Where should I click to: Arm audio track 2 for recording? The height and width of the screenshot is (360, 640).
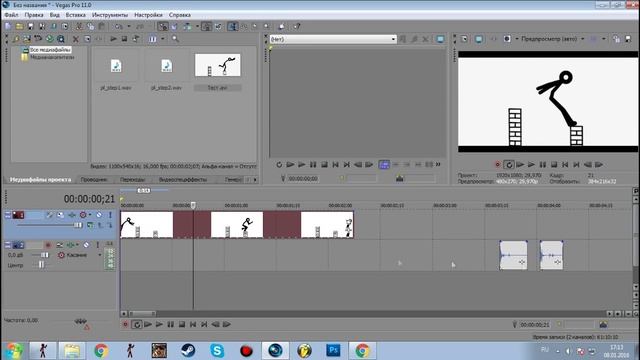click(48, 245)
